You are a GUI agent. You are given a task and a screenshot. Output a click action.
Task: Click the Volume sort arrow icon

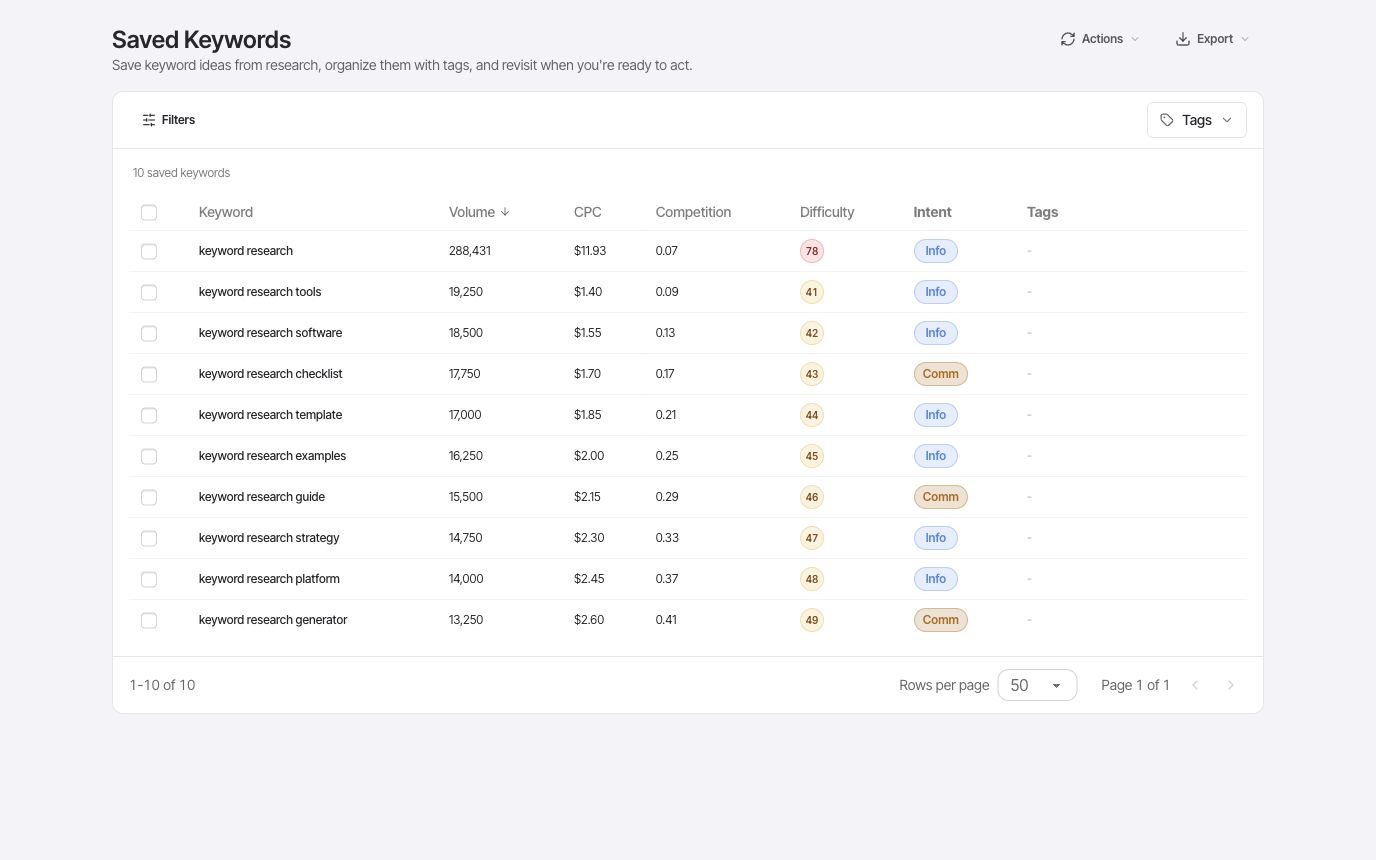pos(505,212)
